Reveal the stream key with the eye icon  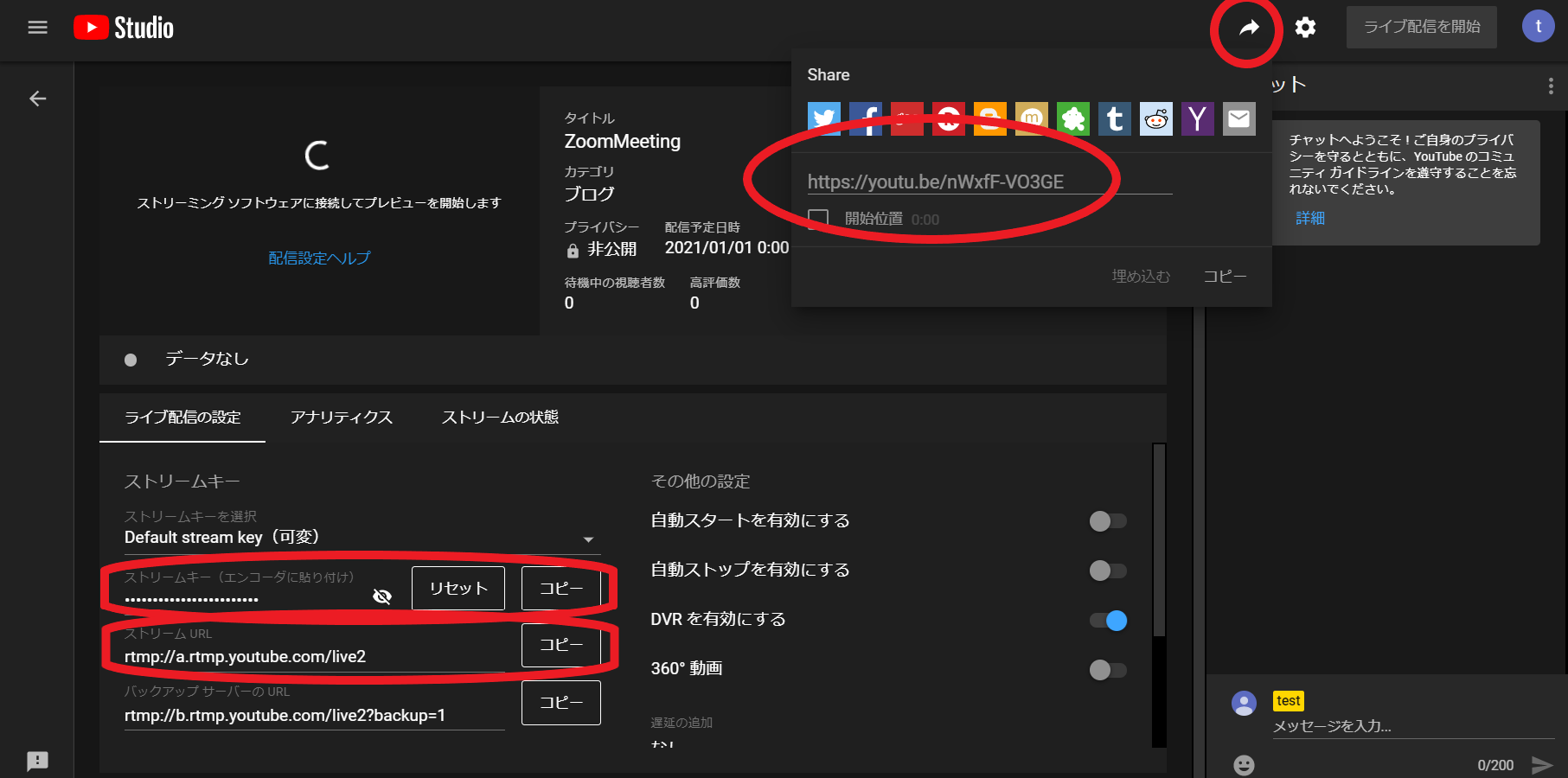click(382, 596)
